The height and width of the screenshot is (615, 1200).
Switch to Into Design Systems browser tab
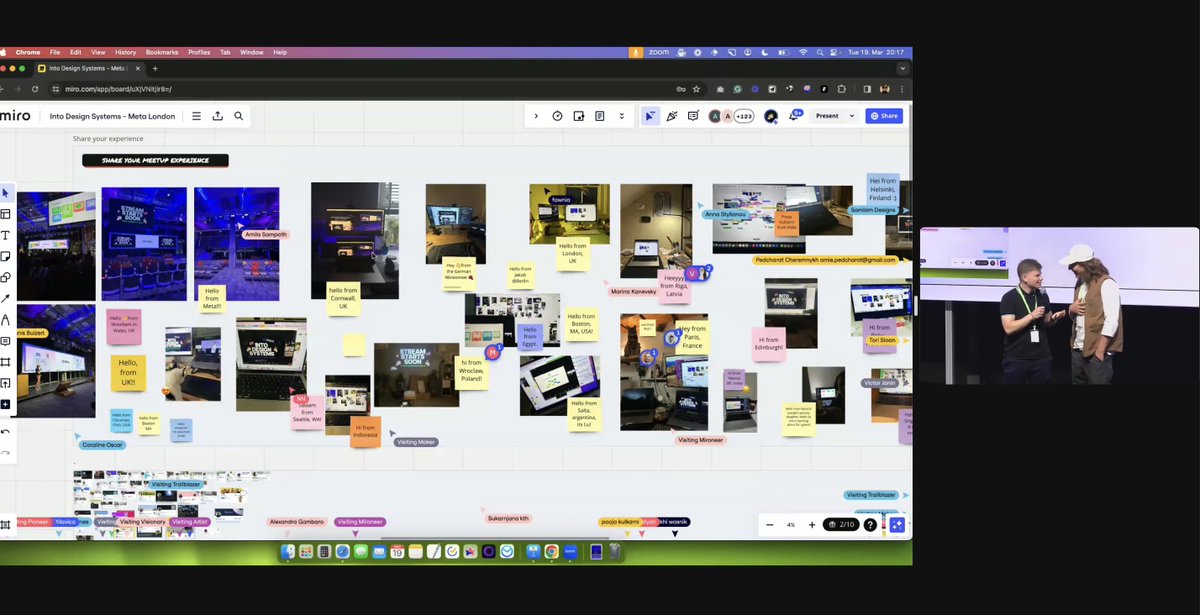90,68
